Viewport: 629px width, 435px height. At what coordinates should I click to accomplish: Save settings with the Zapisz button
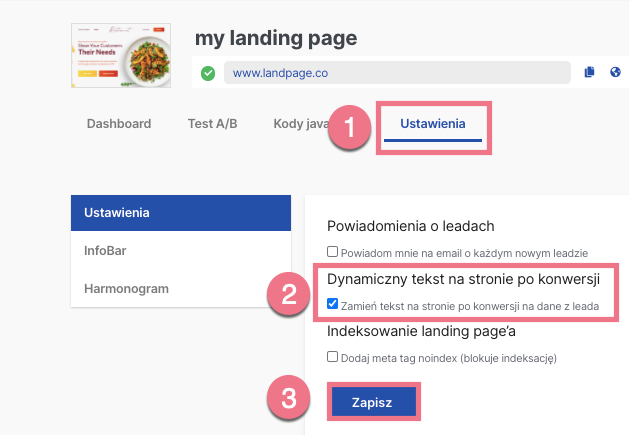(x=373, y=402)
